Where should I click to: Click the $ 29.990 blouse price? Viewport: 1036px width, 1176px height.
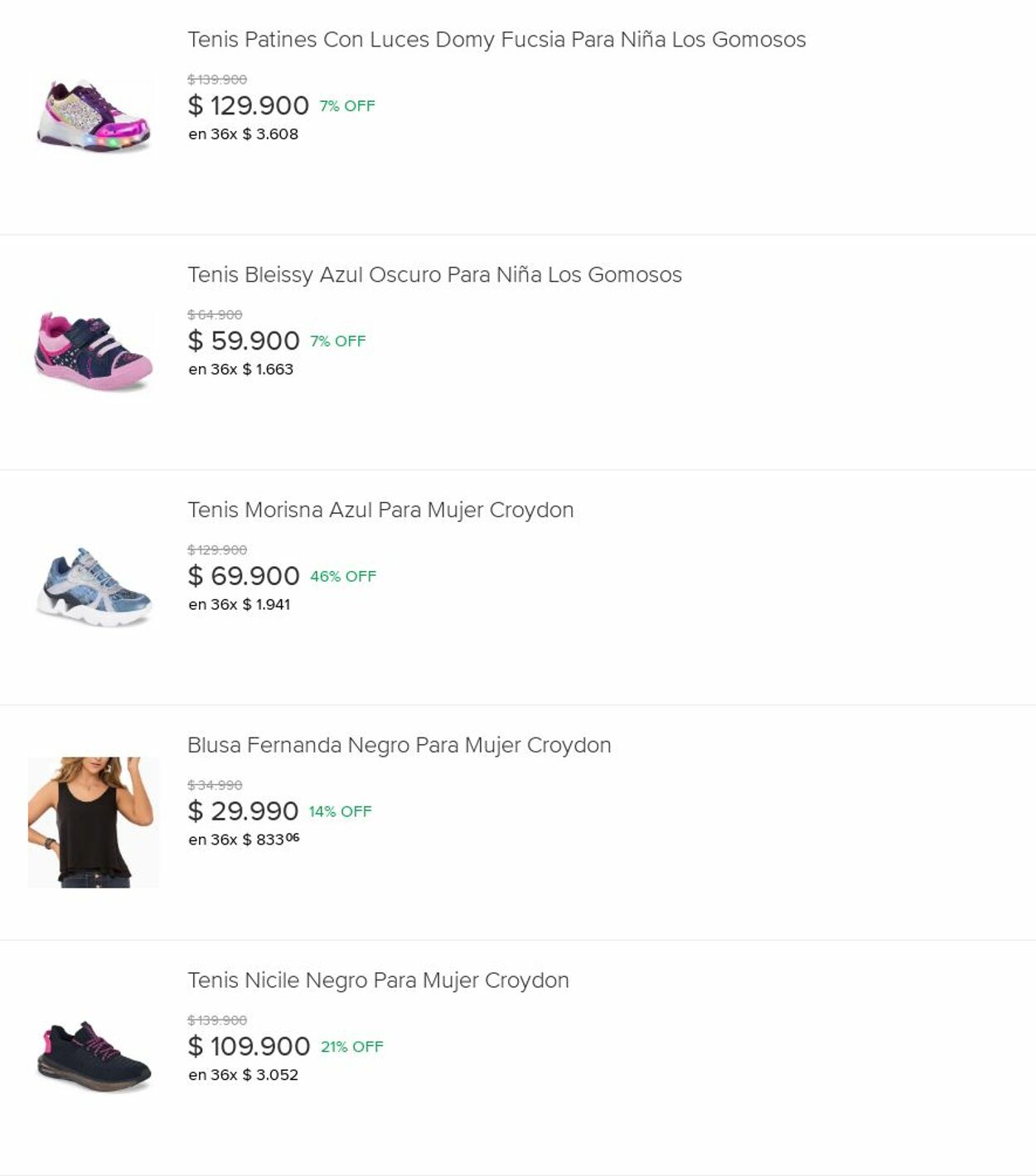click(x=243, y=812)
